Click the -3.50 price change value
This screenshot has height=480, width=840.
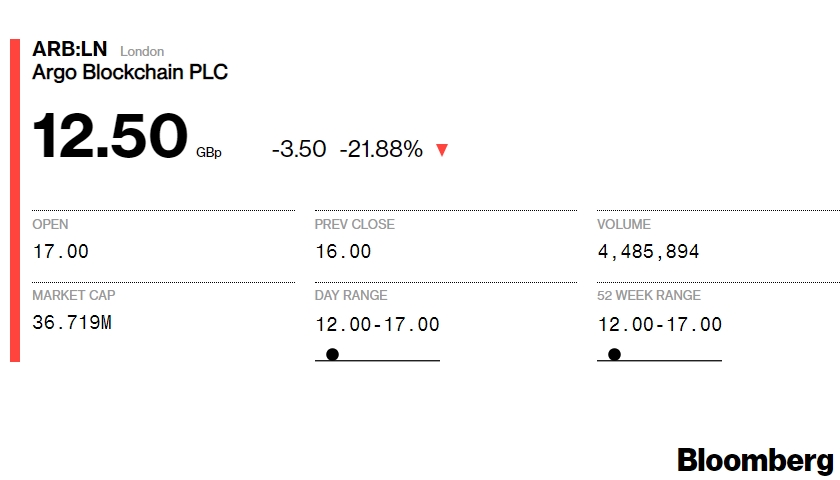299,149
